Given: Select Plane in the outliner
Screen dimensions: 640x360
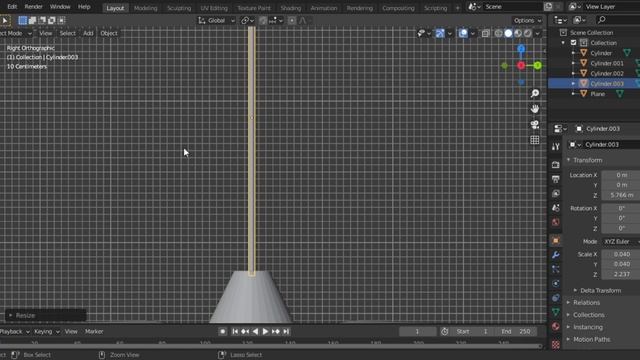Looking at the screenshot, I should click(597, 94).
